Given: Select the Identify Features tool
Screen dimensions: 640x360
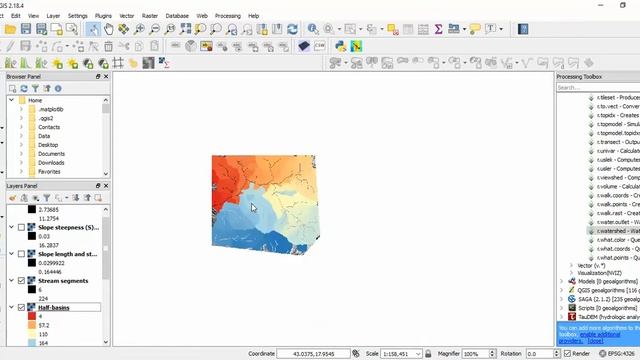Looking at the screenshot, I should coord(313,29).
